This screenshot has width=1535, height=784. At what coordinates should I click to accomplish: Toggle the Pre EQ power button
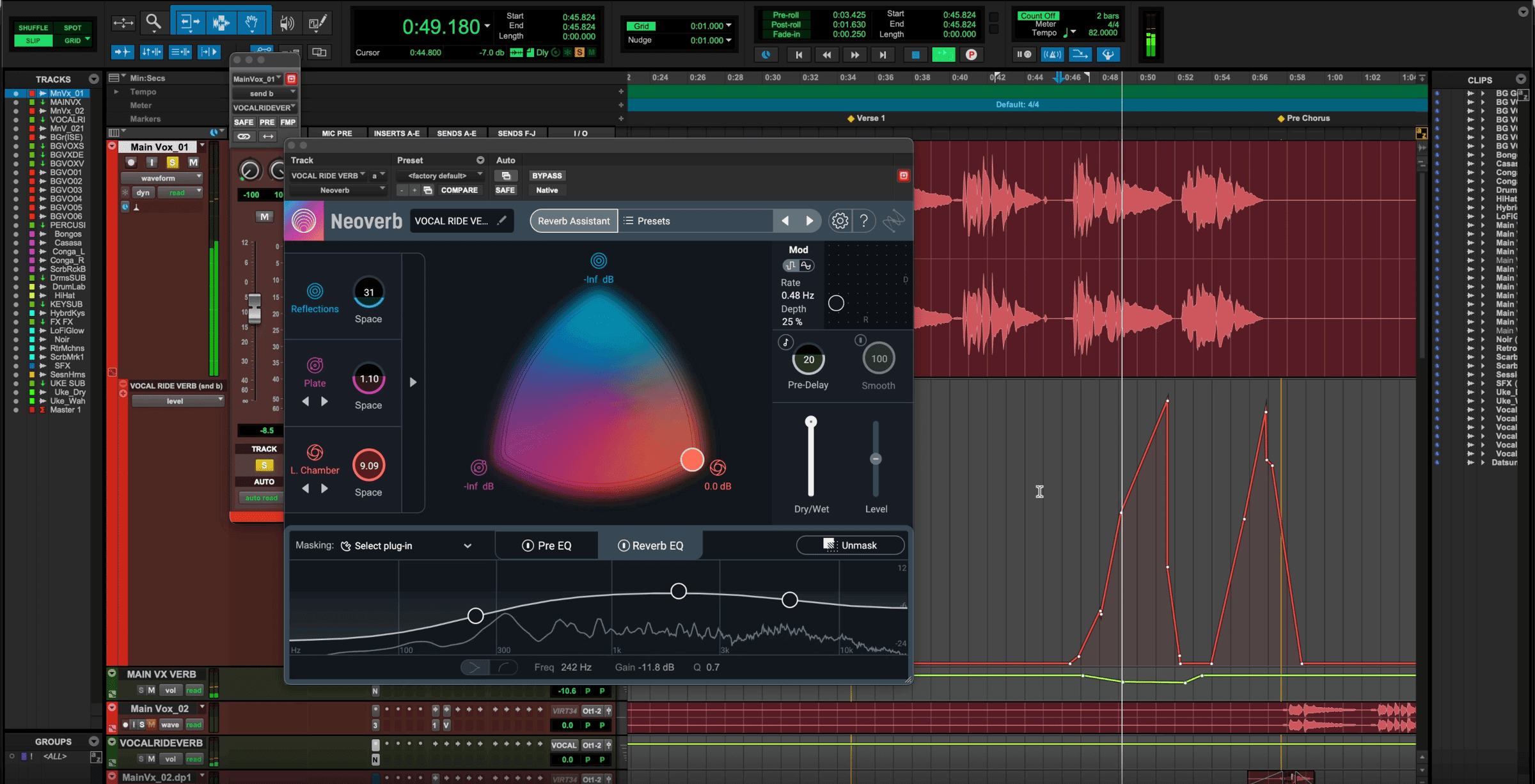528,545
